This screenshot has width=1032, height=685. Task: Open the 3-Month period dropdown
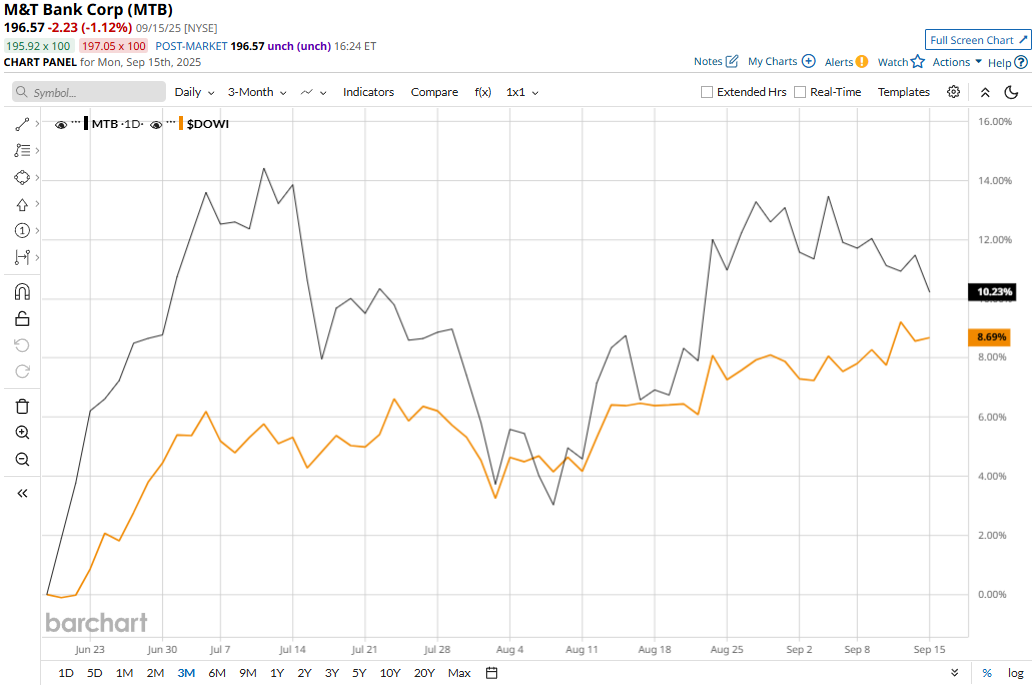(x=257, y=92)
